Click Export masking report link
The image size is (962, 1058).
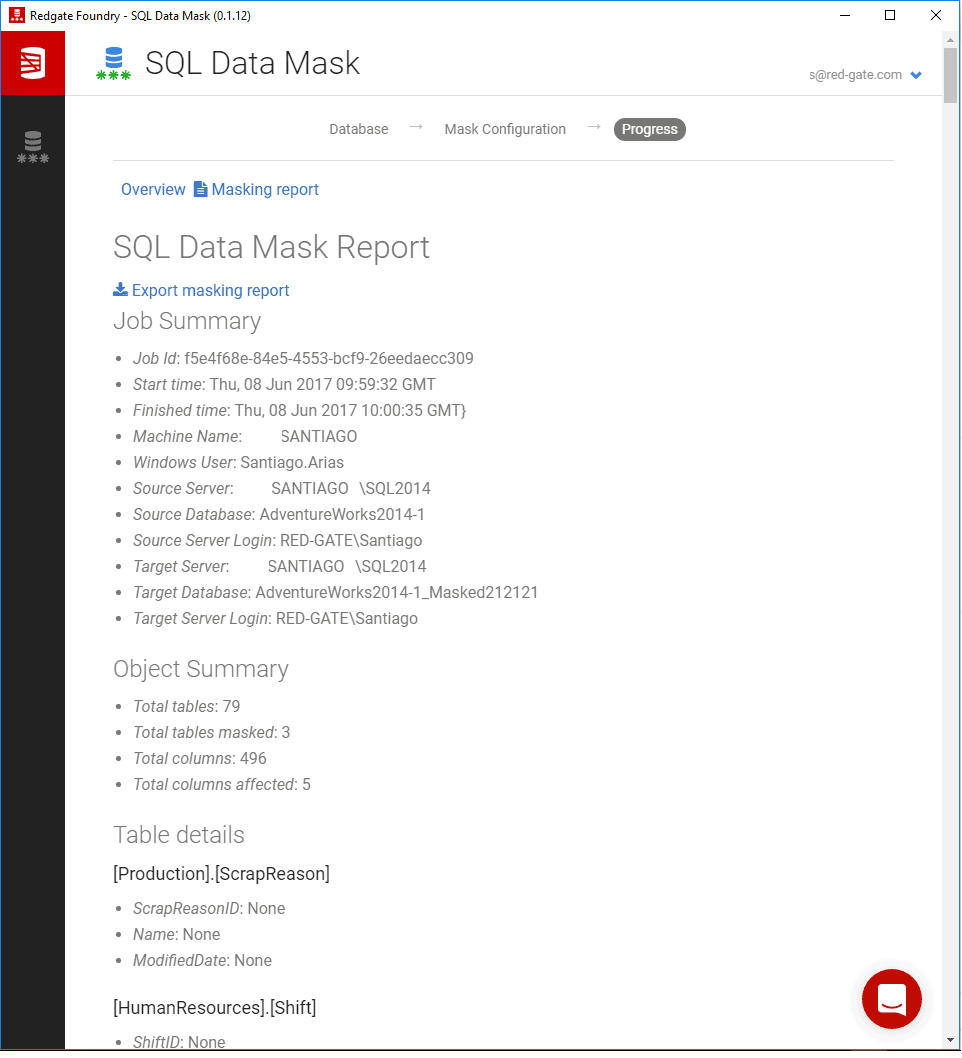pyautogui.click(x=210, y=290)
